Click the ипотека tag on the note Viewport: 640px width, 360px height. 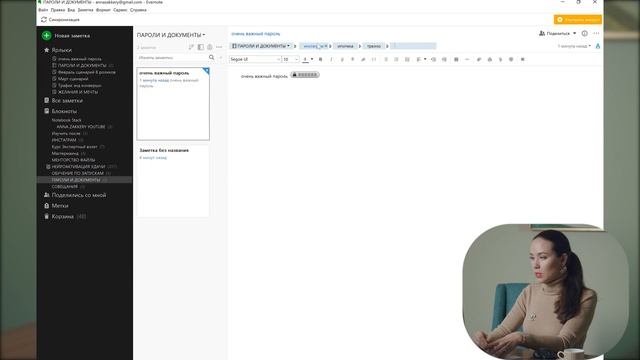[x=345, y=46]
